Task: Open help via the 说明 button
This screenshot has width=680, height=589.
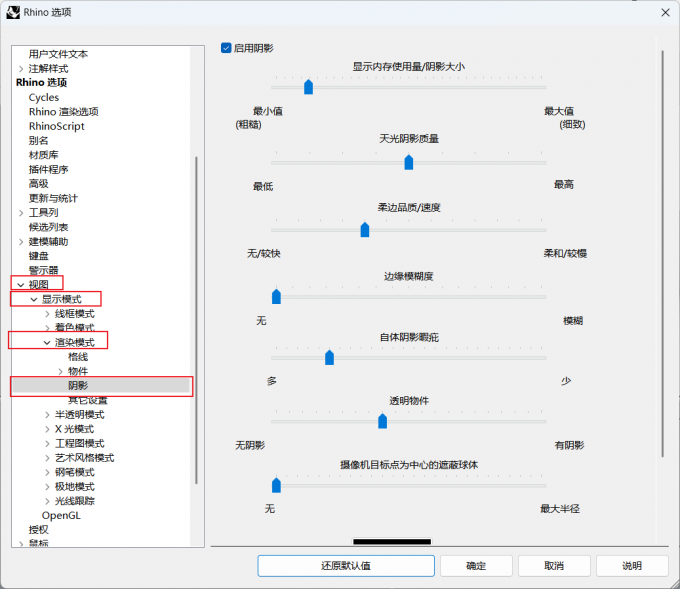Action: 632,566
